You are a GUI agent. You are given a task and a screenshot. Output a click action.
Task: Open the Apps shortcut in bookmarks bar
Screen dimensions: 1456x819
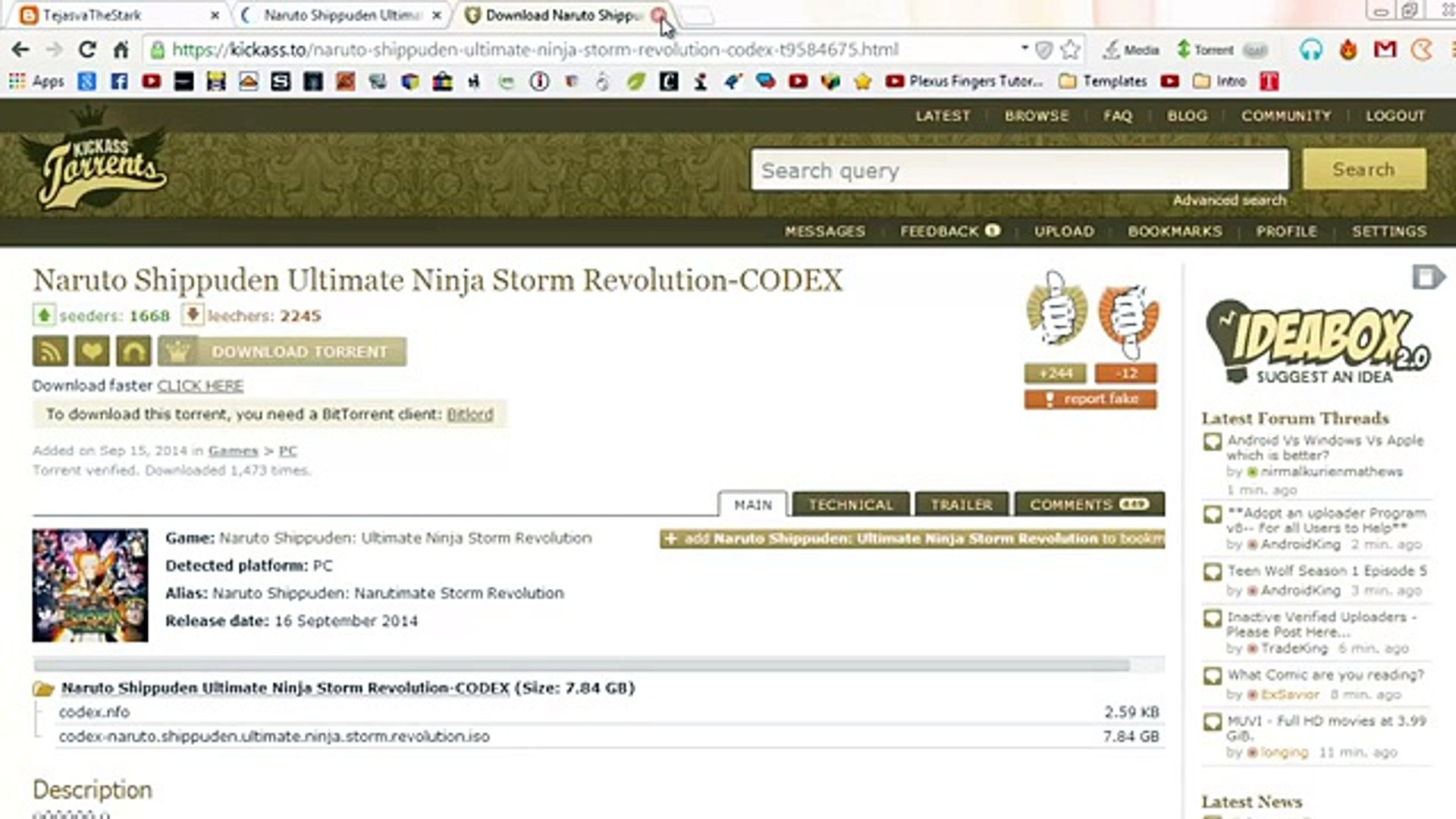[x=36, y=81]
